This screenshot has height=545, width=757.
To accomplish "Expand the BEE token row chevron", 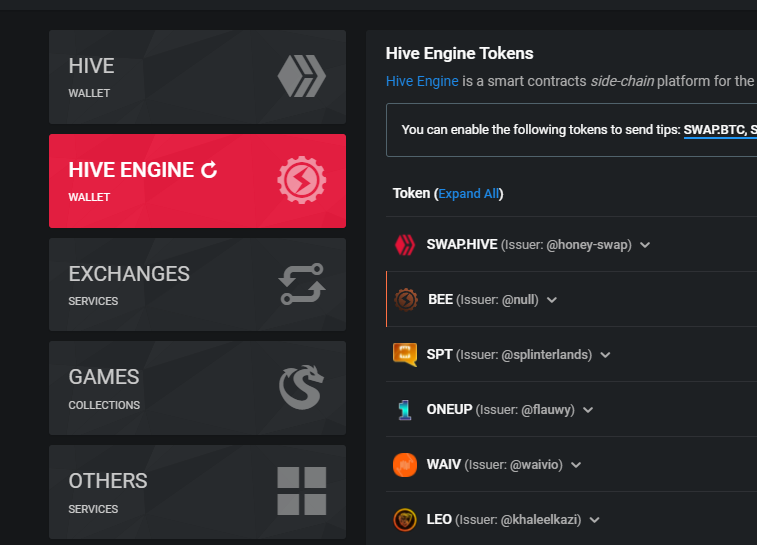I will 552,300.
